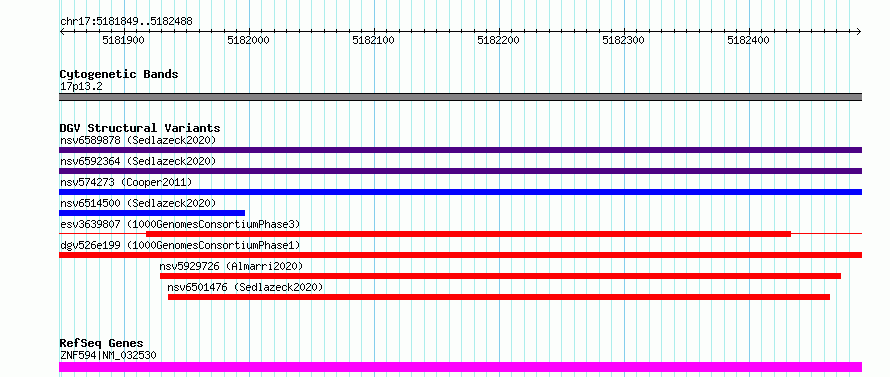The width and height of the screenshot is (890, 377).
Task: Click the right arrow of the ruler
Action: pos(859,31)
